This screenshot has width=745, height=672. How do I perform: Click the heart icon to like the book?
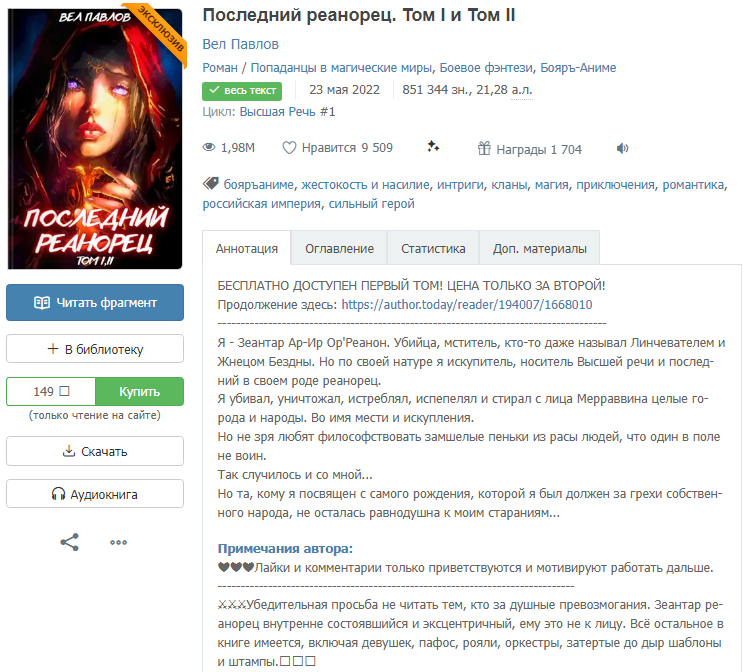coord(289,148)
